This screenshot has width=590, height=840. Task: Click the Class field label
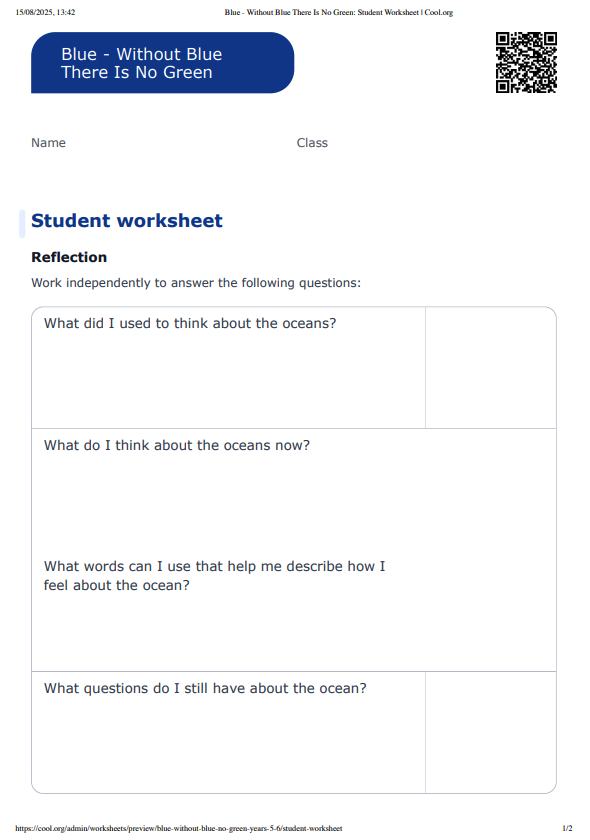pyautogui.click(x=312, y=143)
